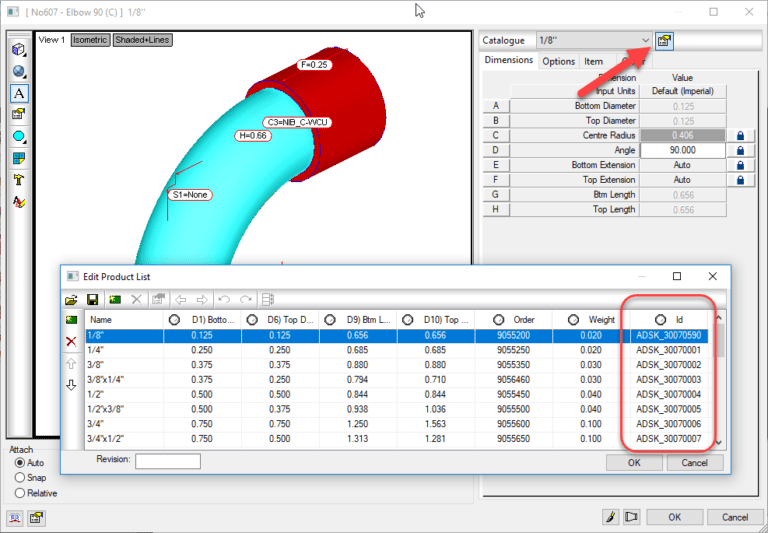The image size is (768, 533).
Task: Click the red-marked 'A' icon in left toolbar
Action: 19,202
